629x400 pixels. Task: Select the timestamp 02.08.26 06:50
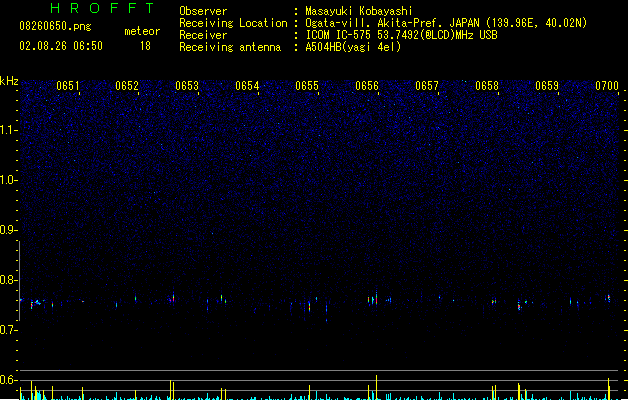click(x=61, y=46)
